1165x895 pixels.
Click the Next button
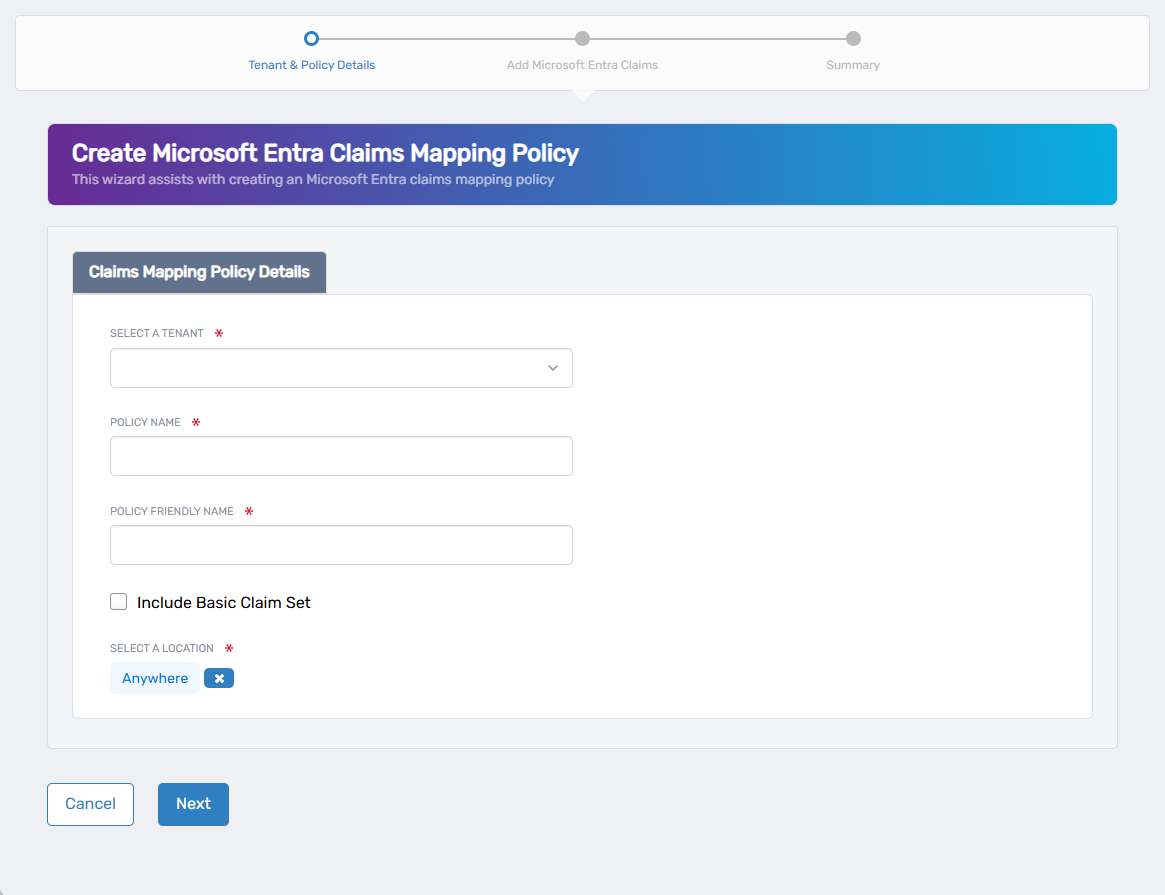(193, 804)
